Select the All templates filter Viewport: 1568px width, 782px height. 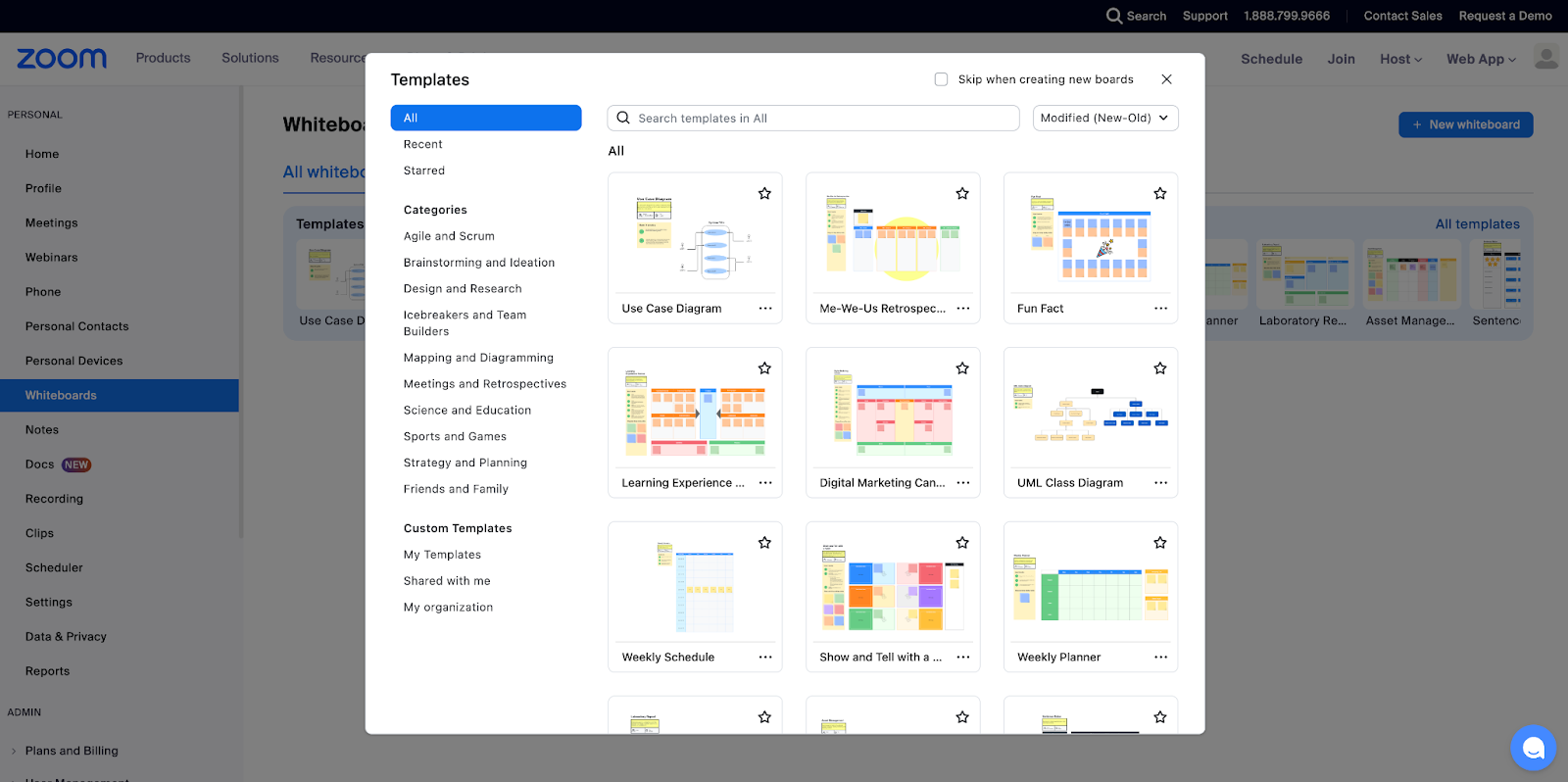click(x=486, y=118)
